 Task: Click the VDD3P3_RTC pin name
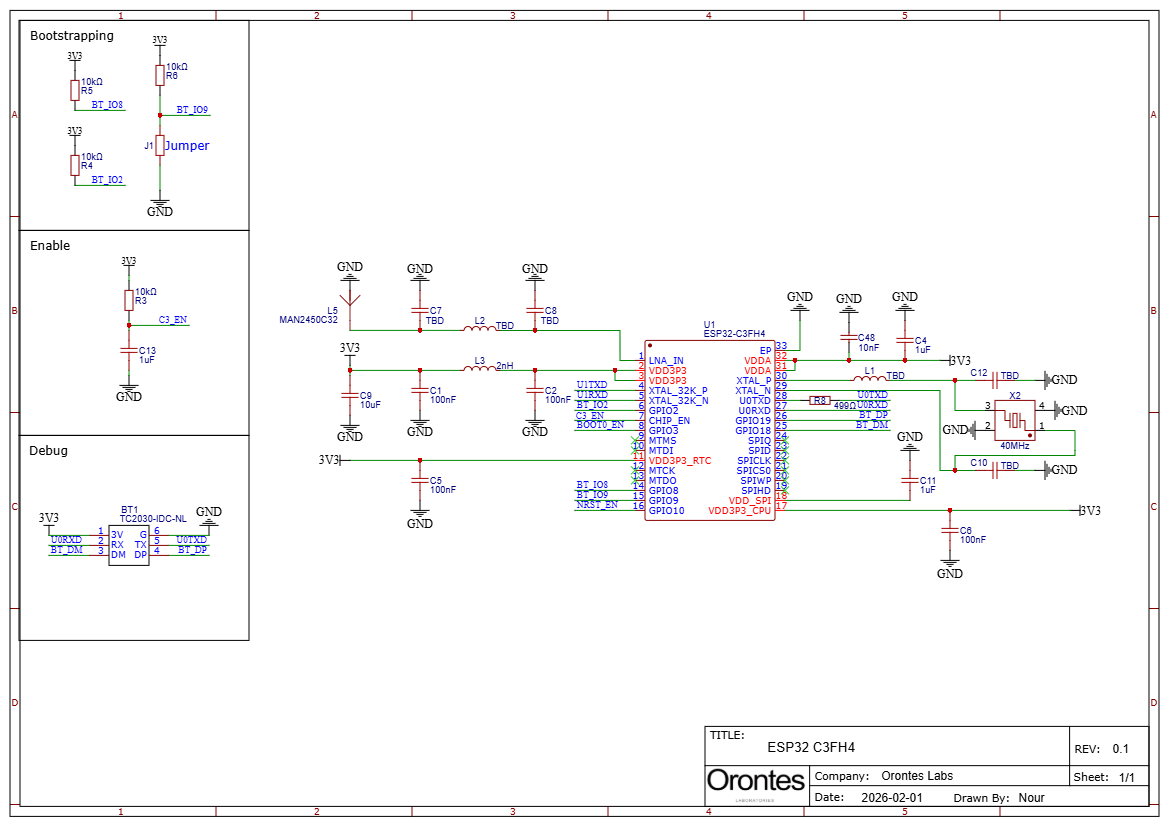click(x=680, y=461)
